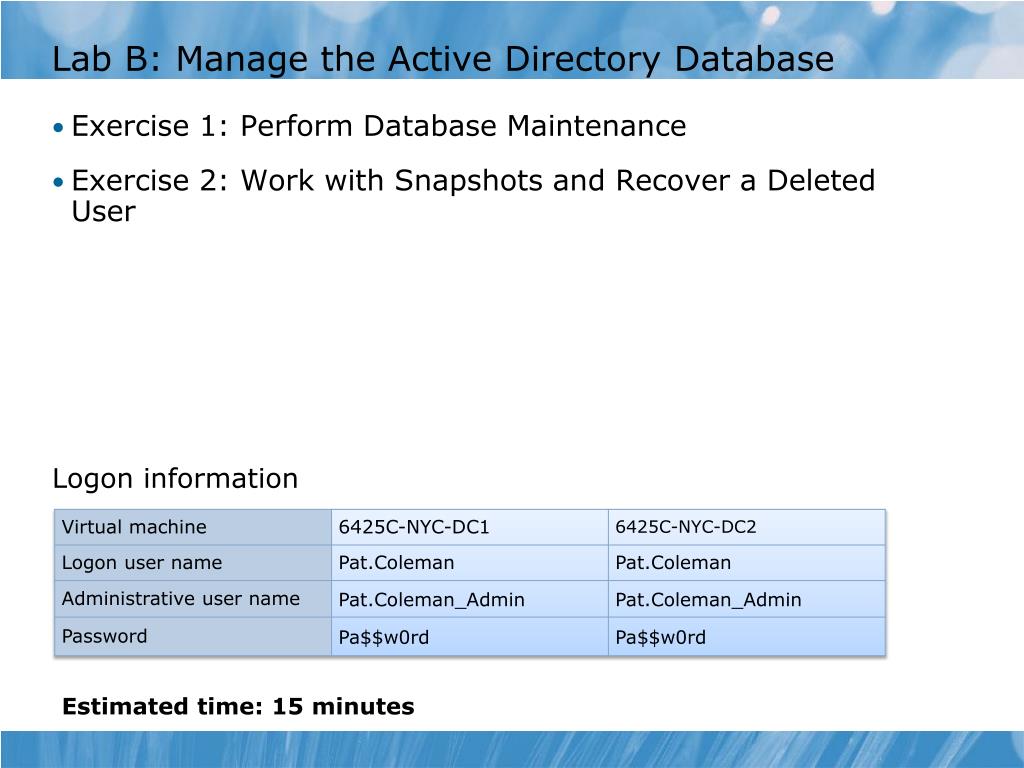Click the 6425C-NYC-DC1 table cell
The width and height of the screenshot is (1024, 768).
point(470,527)
